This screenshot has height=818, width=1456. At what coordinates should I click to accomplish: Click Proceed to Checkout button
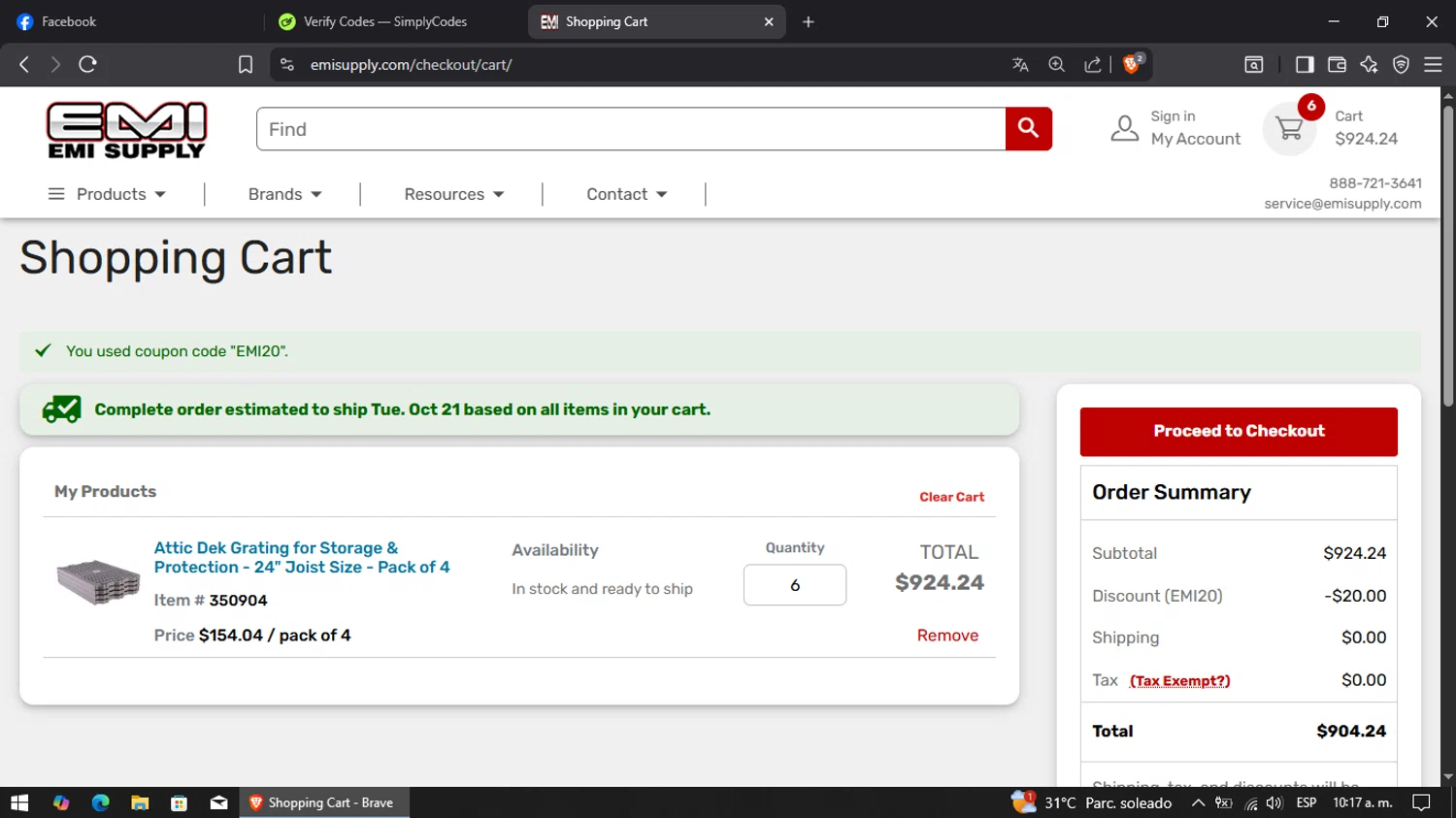1239,431
